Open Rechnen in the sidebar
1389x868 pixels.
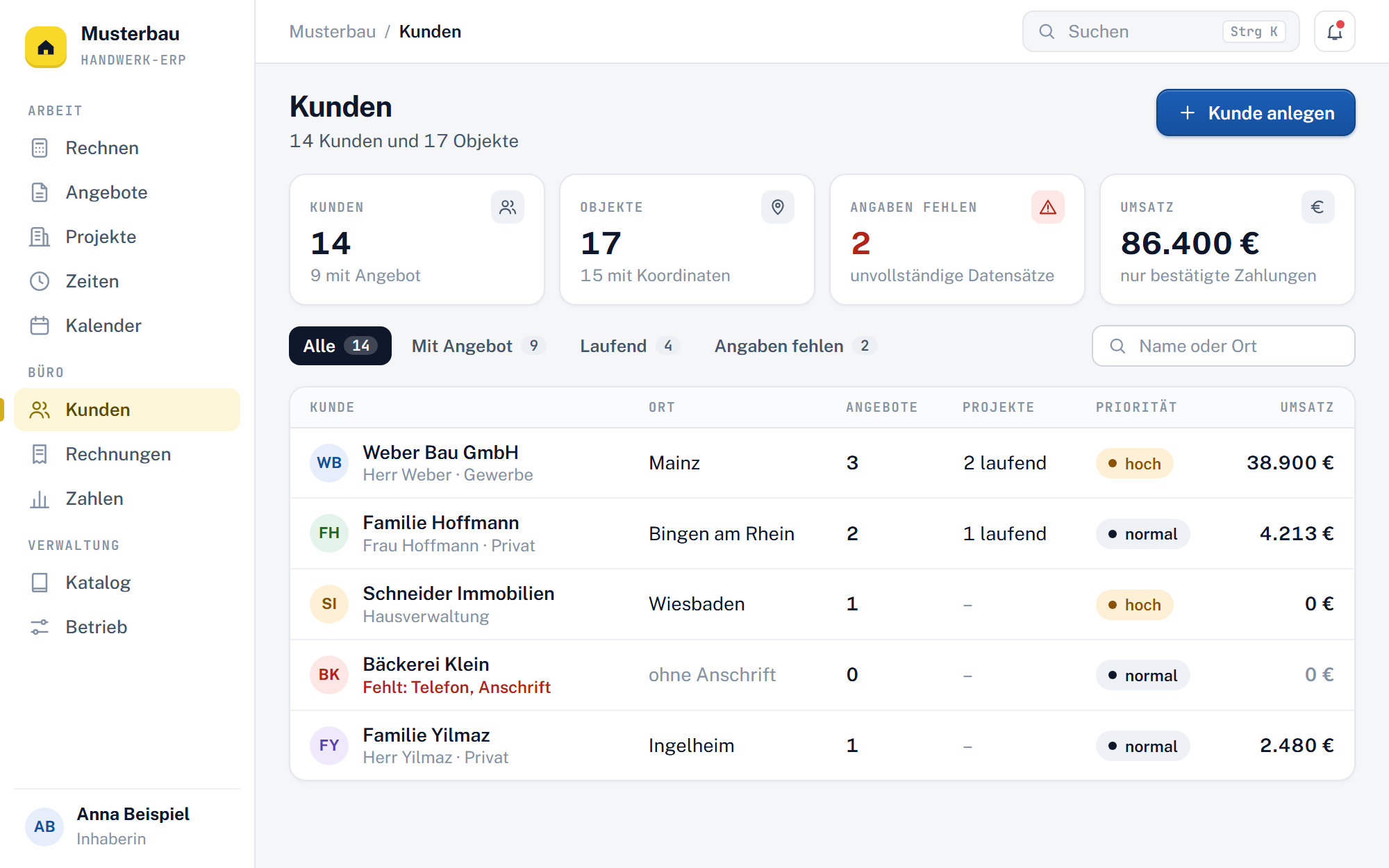pos(127,148)
